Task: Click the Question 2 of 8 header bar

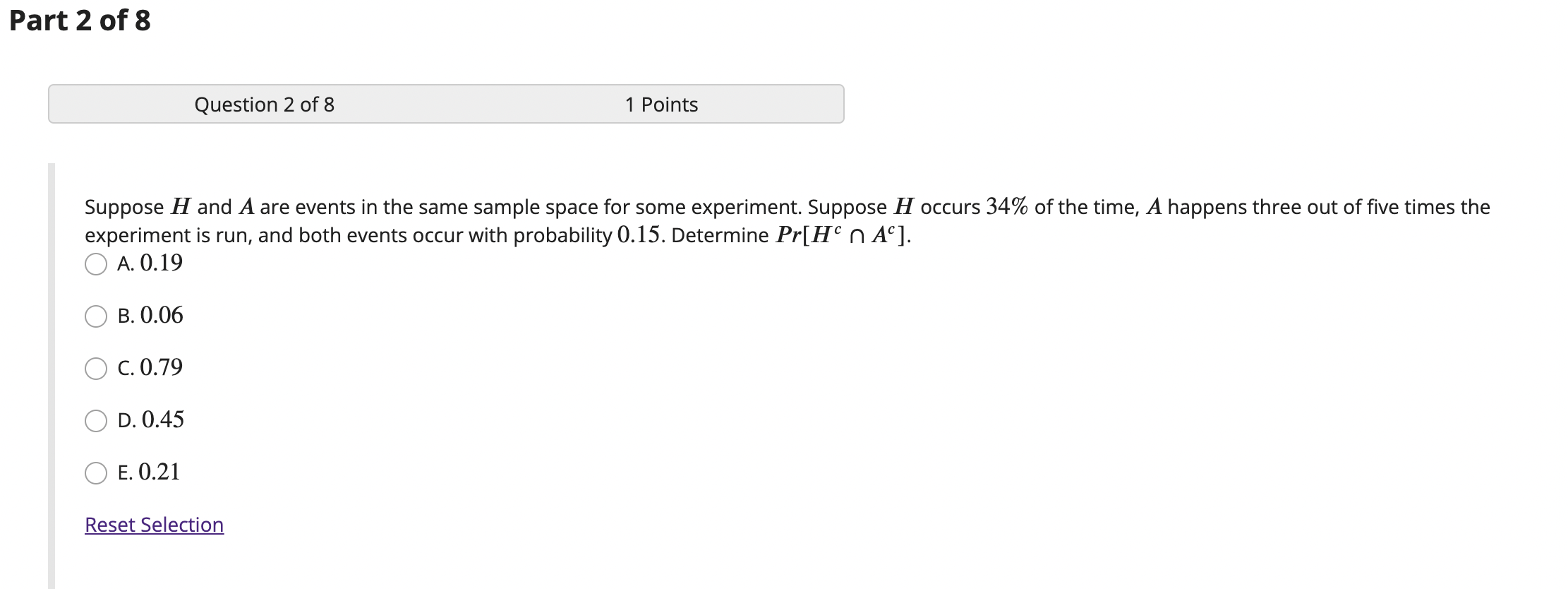Action: click(265, 105)
